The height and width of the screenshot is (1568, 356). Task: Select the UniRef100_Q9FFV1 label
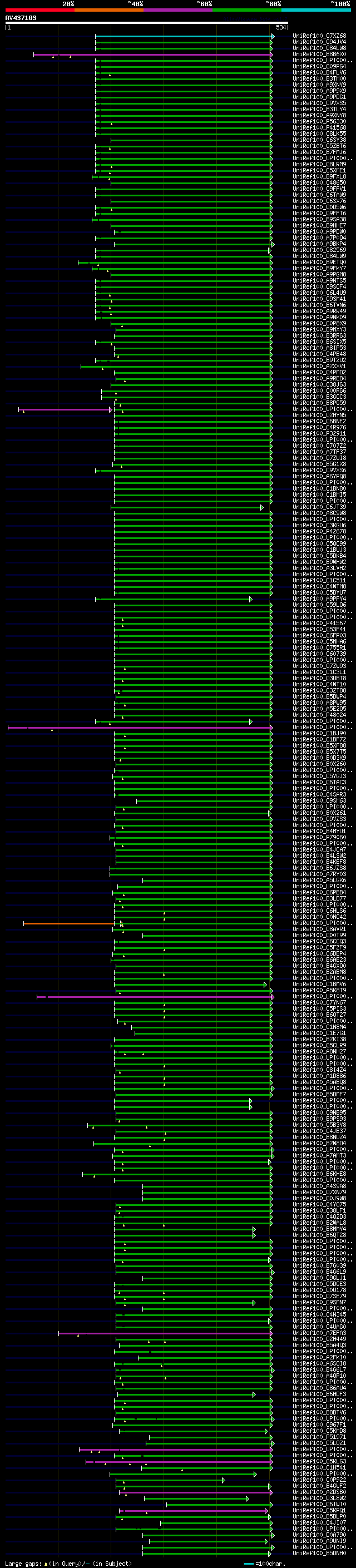[319, 189]
